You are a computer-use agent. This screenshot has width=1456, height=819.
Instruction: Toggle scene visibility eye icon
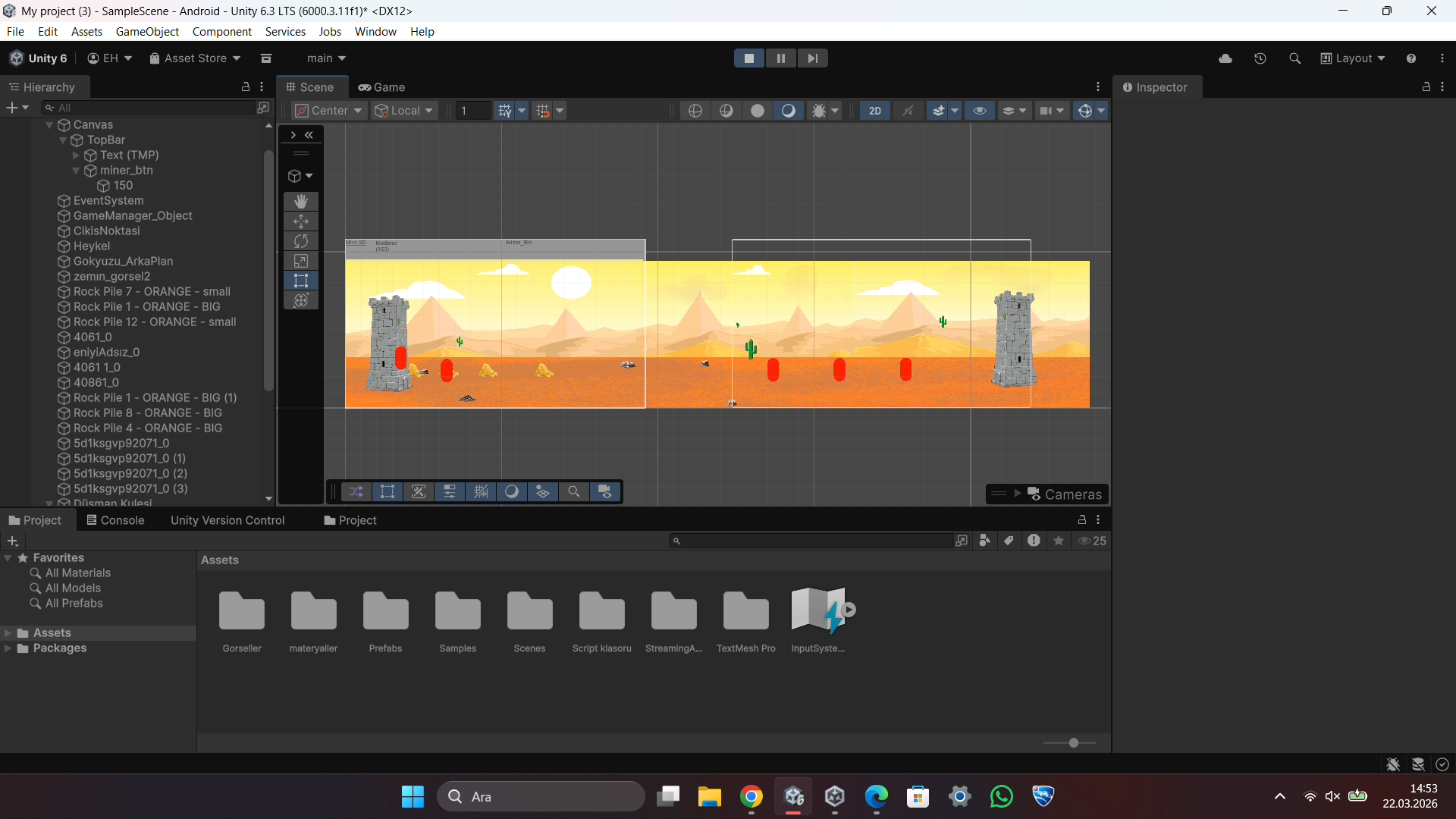(x=979, y=111)
